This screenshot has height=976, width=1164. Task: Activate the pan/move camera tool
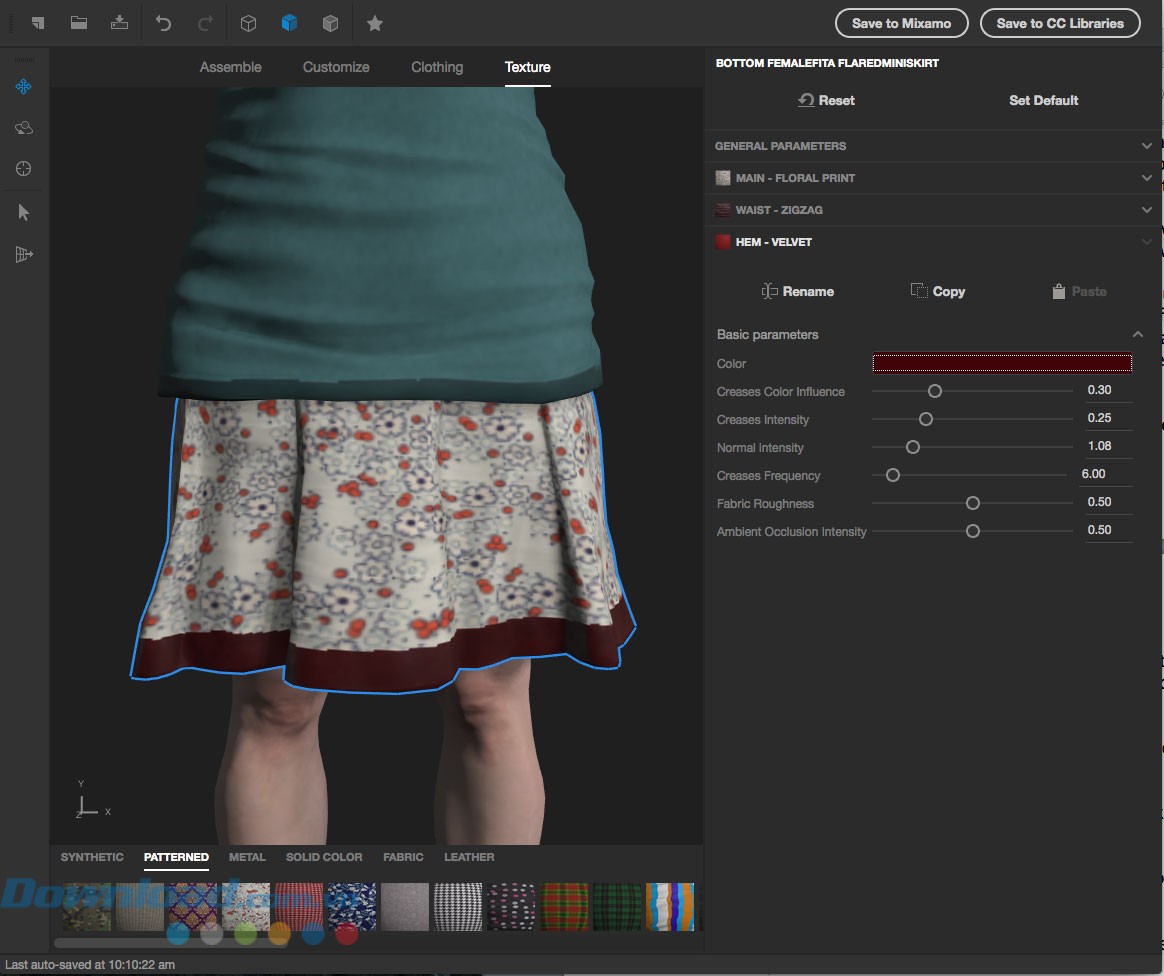[x=24, y=87]
